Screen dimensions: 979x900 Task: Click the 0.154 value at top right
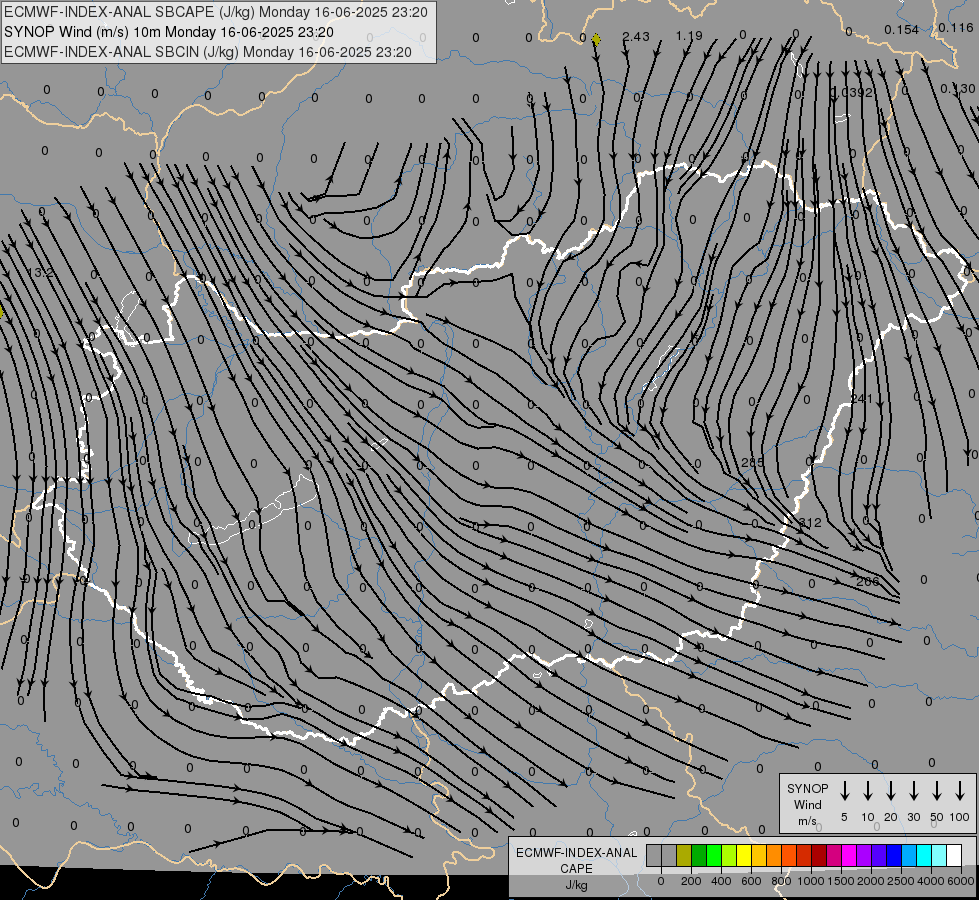point(902,29)
